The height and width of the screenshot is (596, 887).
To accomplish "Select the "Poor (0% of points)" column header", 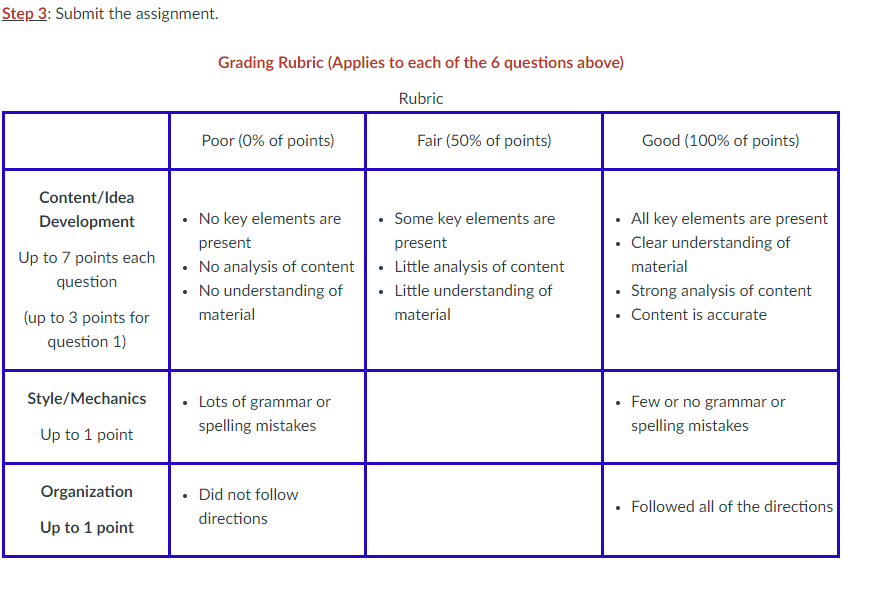I will pos(268,140).
